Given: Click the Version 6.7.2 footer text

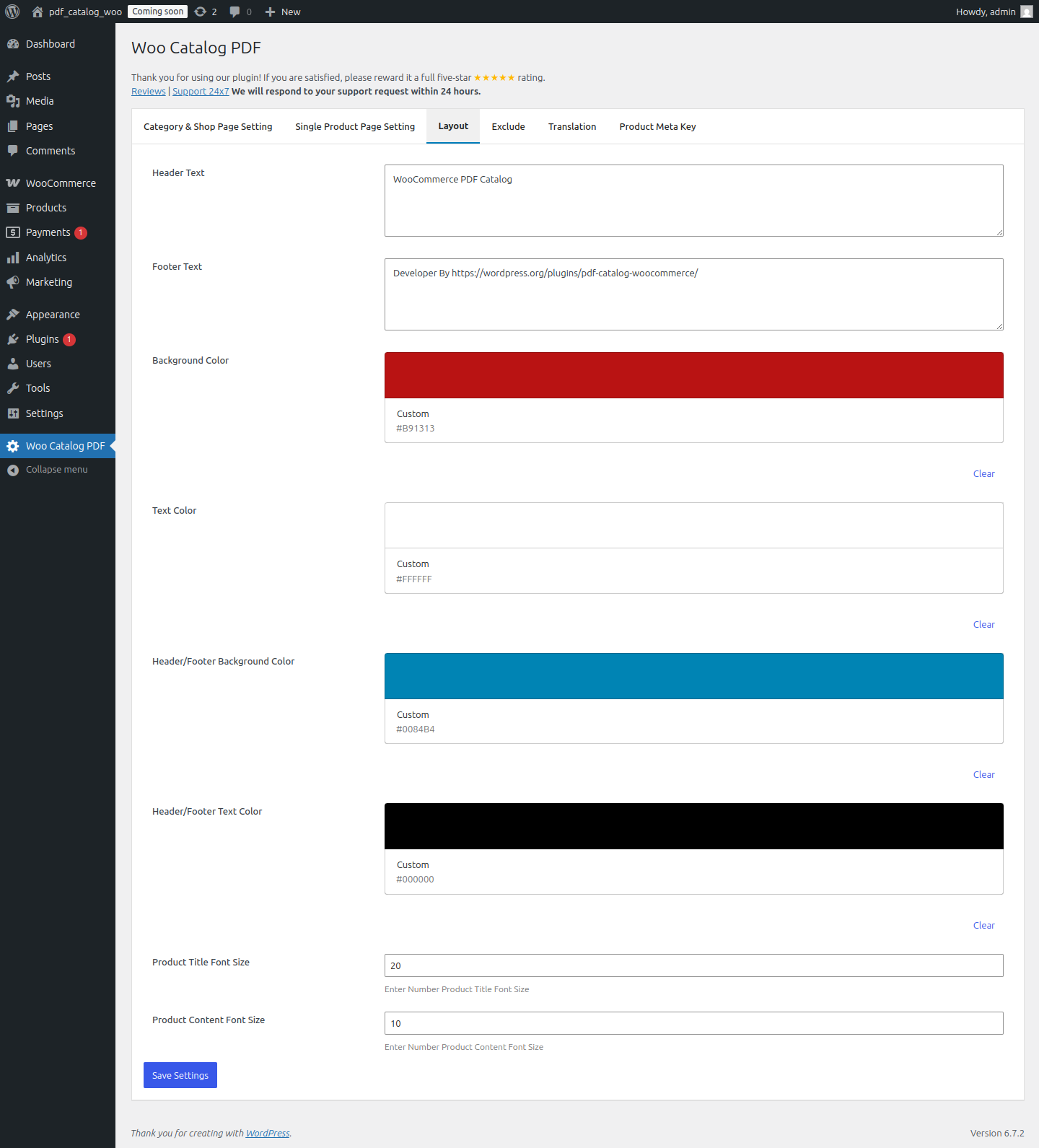Looking at the screenshot, I should click(997, 1134).
